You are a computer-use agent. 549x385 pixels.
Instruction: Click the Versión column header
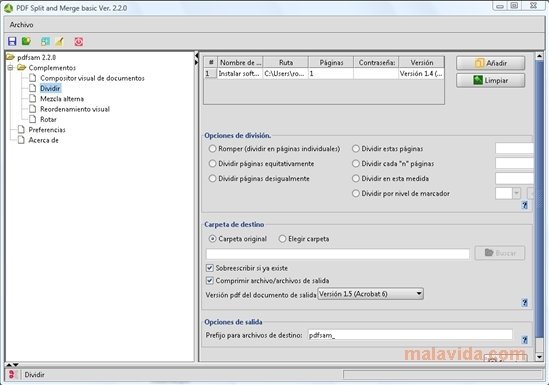point(422,62)
